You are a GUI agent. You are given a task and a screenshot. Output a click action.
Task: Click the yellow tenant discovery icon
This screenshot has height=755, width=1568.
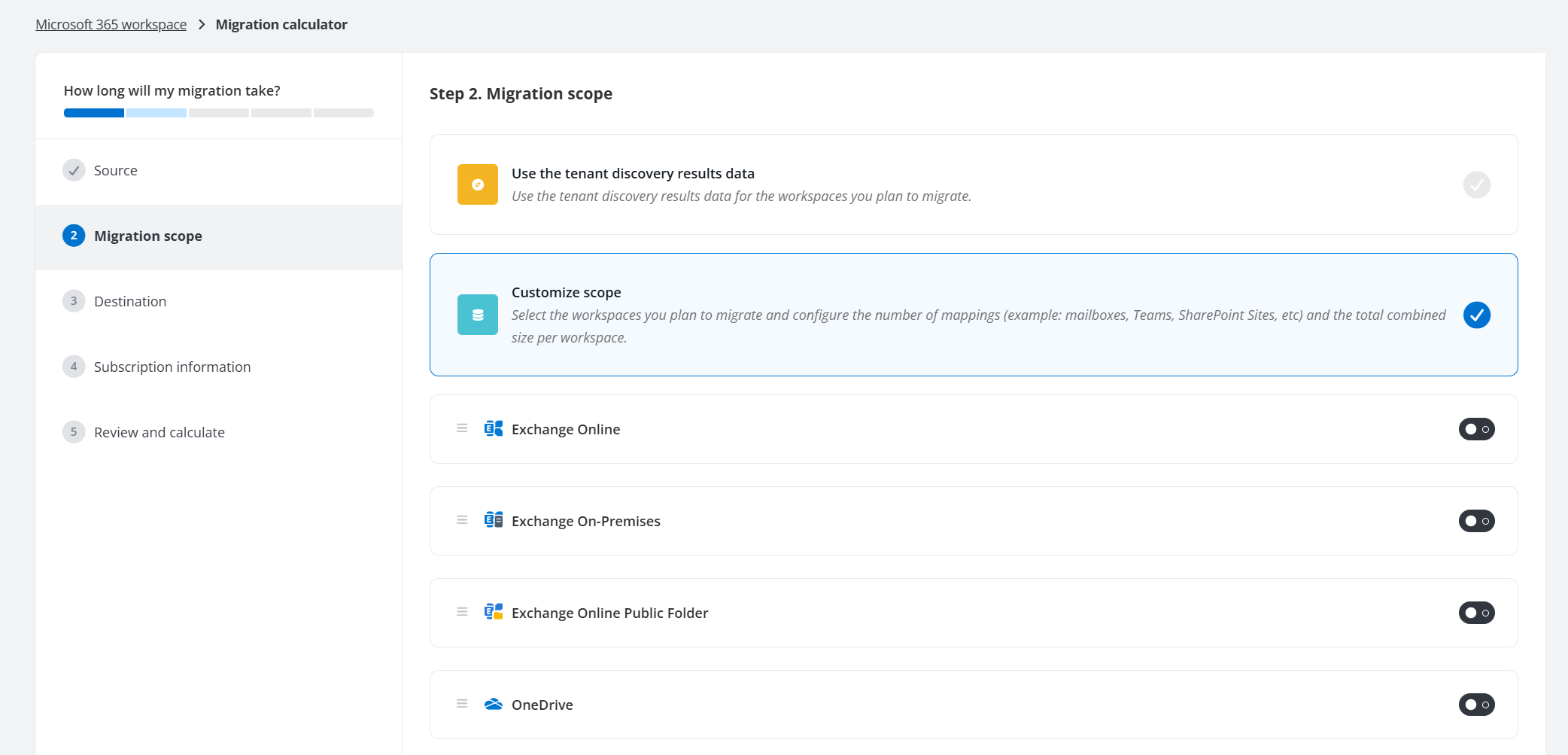(477, 184)
